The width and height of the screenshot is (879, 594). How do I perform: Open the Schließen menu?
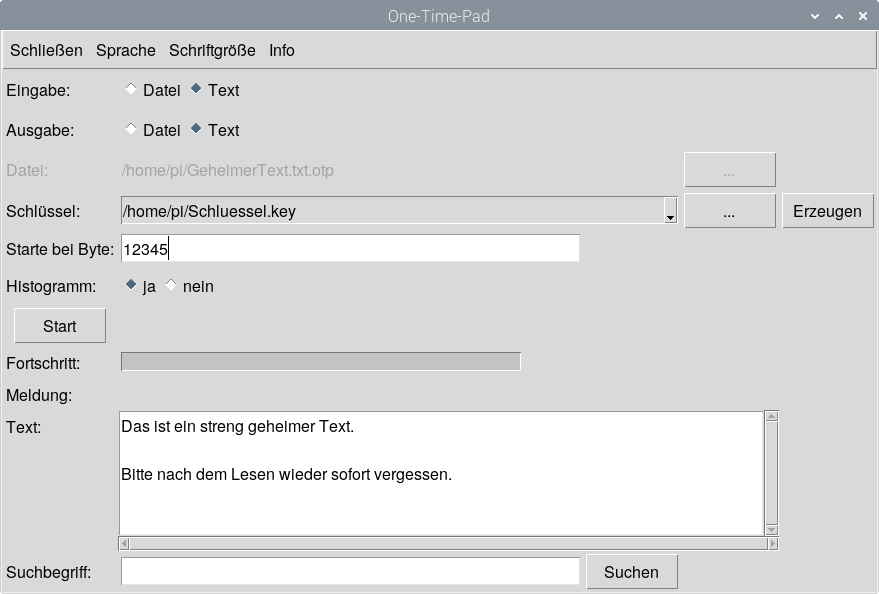(46, 50)
